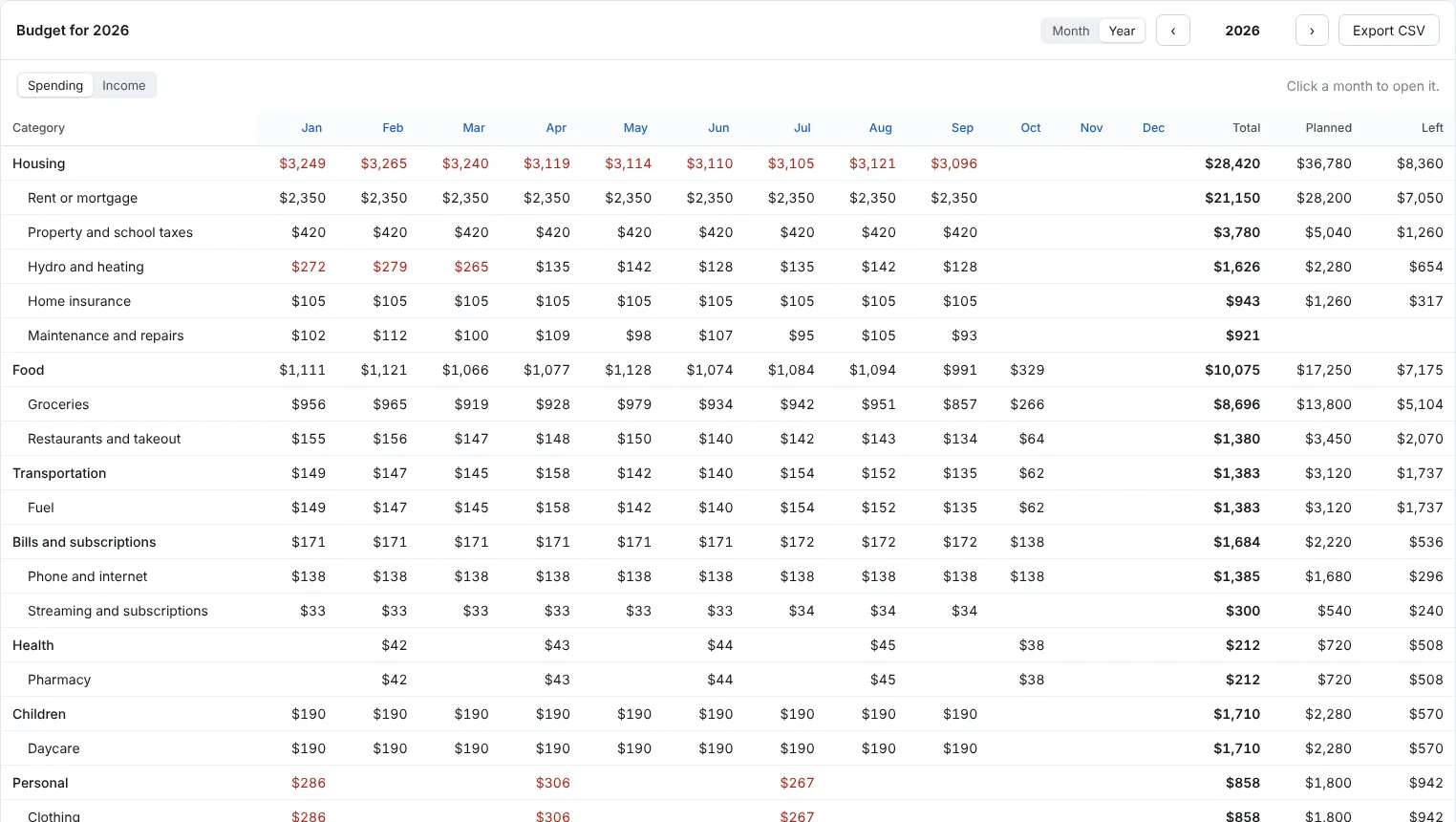Select the Groceries row label
Viewport: 1456px width, 822px height.
point(58,404)
